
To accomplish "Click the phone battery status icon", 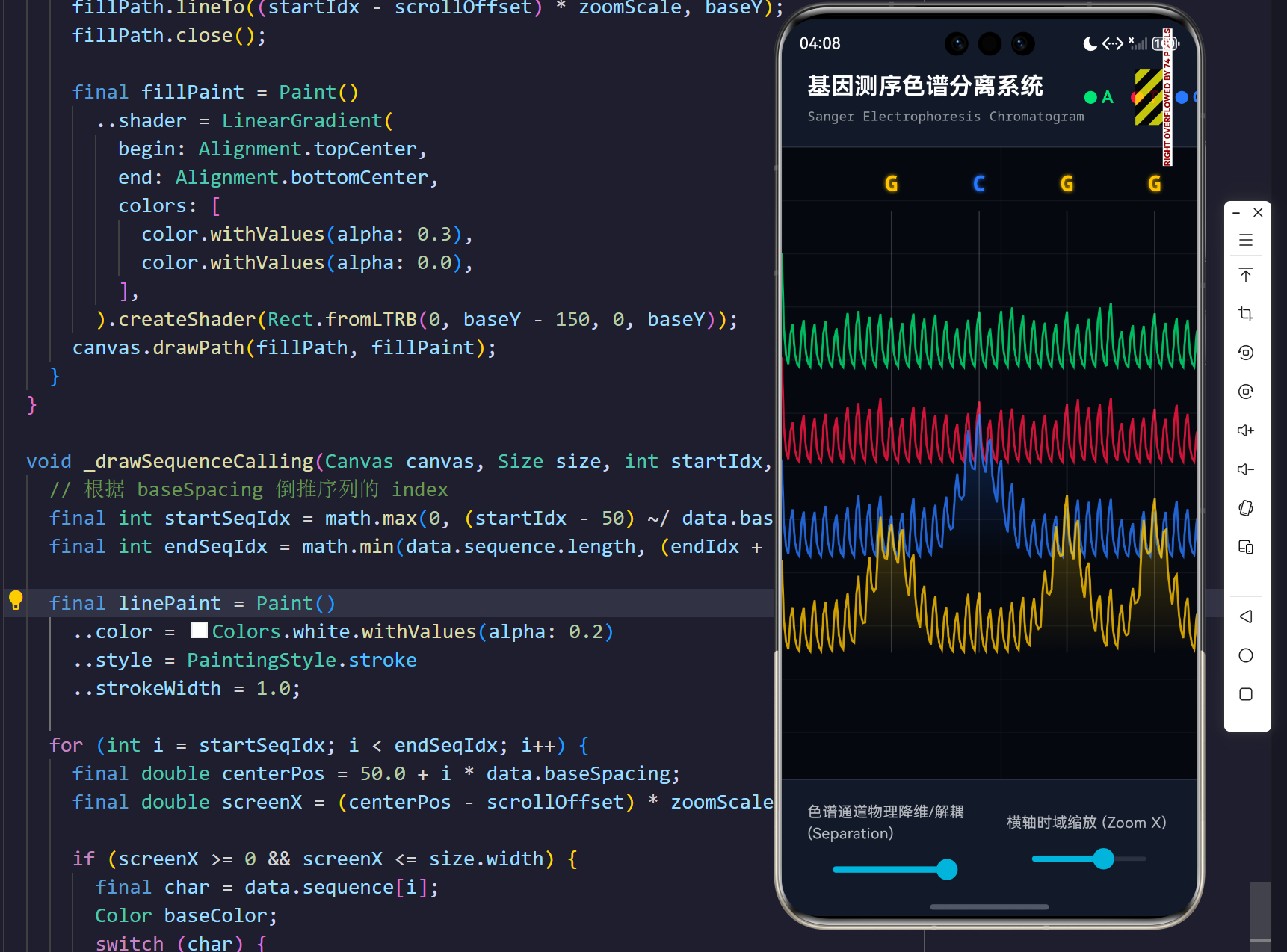I will [1164, 43].
